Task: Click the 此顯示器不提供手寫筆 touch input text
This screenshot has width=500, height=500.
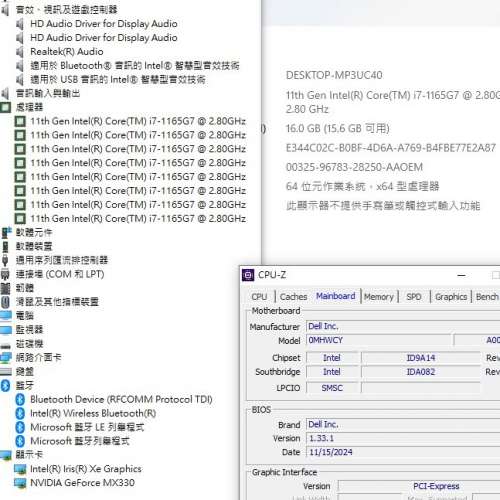Action: pos(383,206)
